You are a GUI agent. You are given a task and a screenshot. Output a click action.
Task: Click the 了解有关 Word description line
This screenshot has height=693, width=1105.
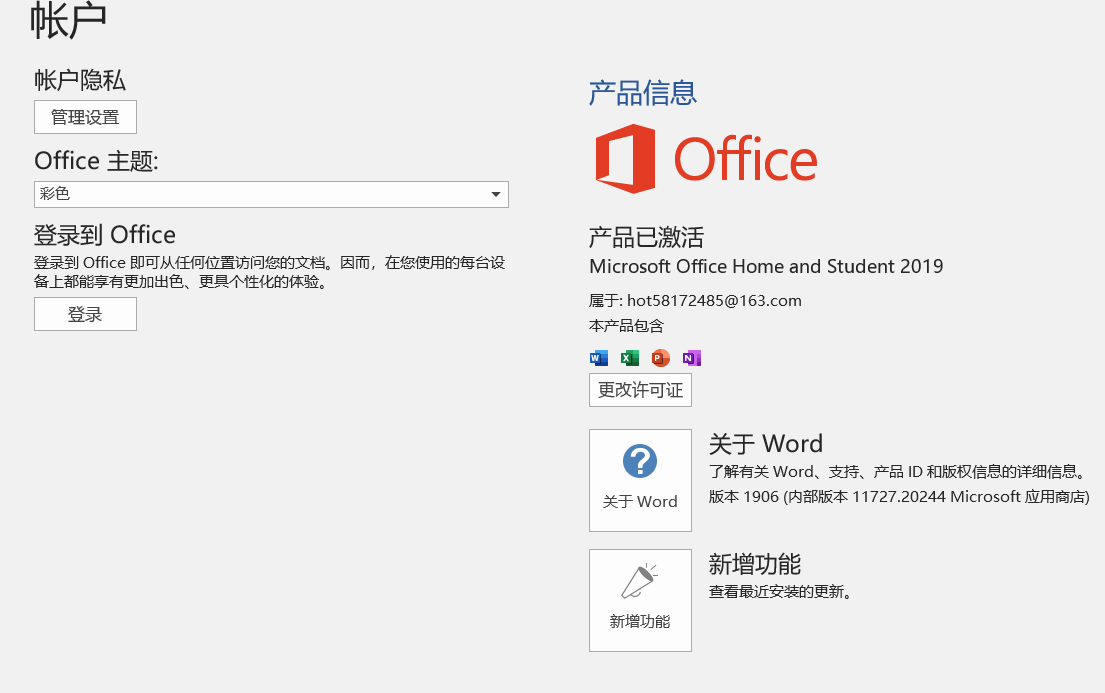[898, 472]
